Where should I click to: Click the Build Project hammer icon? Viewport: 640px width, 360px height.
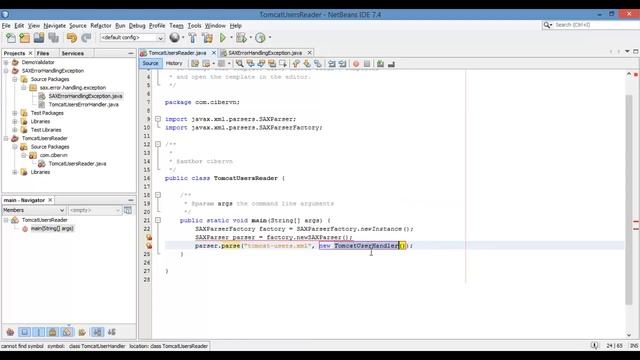(x=193, y=38)
